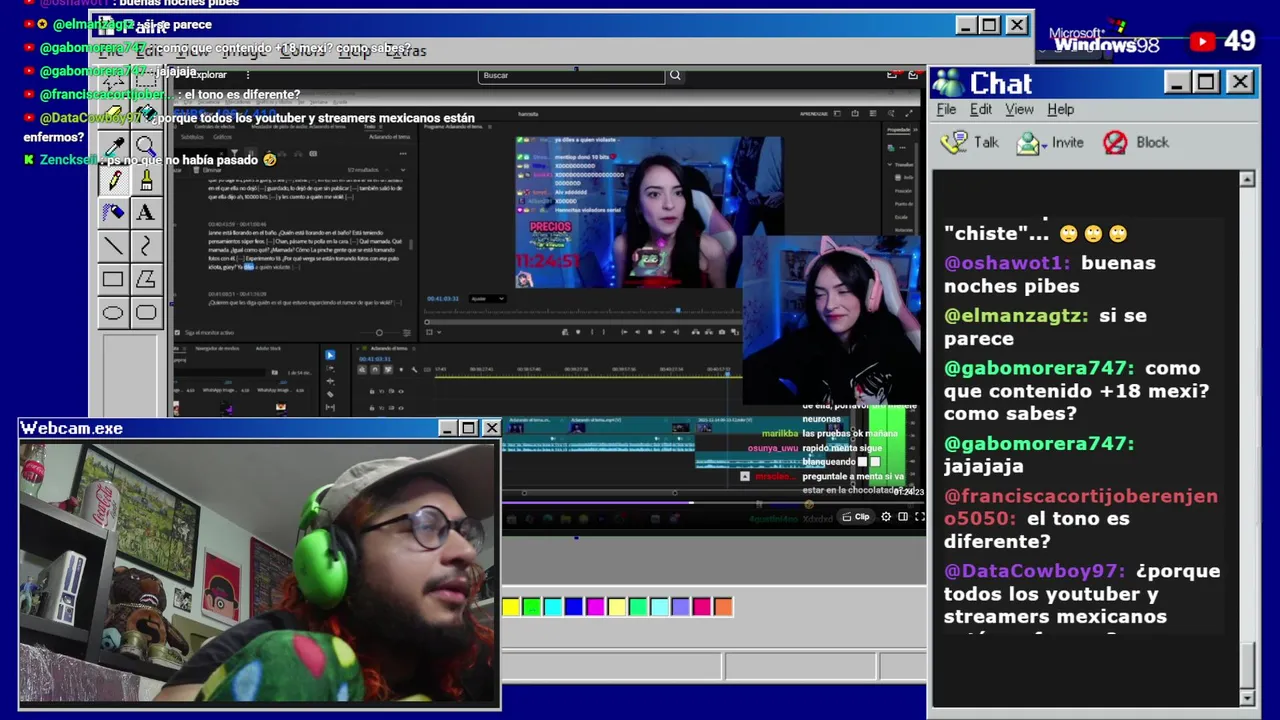Click stop in the Premiere program monitor
Image resolution: width=1280 pixels, height=720 pixels.
tap(649, 332)
